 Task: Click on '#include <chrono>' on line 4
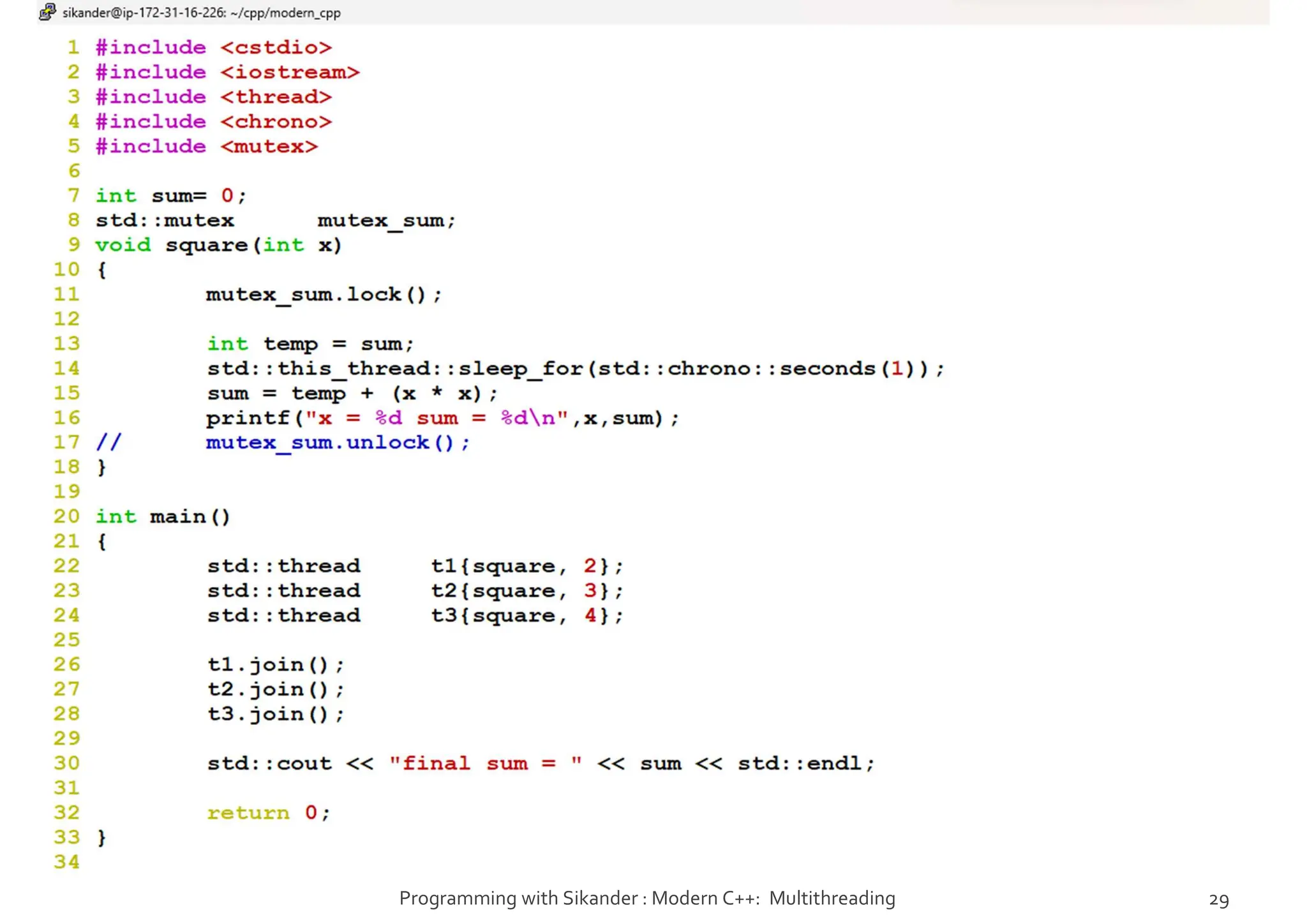[214, 122]
